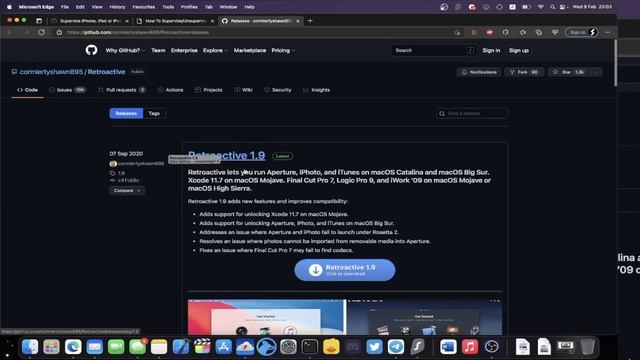Star the Retroactive repository
This screenshot has width=640, height=360.
570,72
